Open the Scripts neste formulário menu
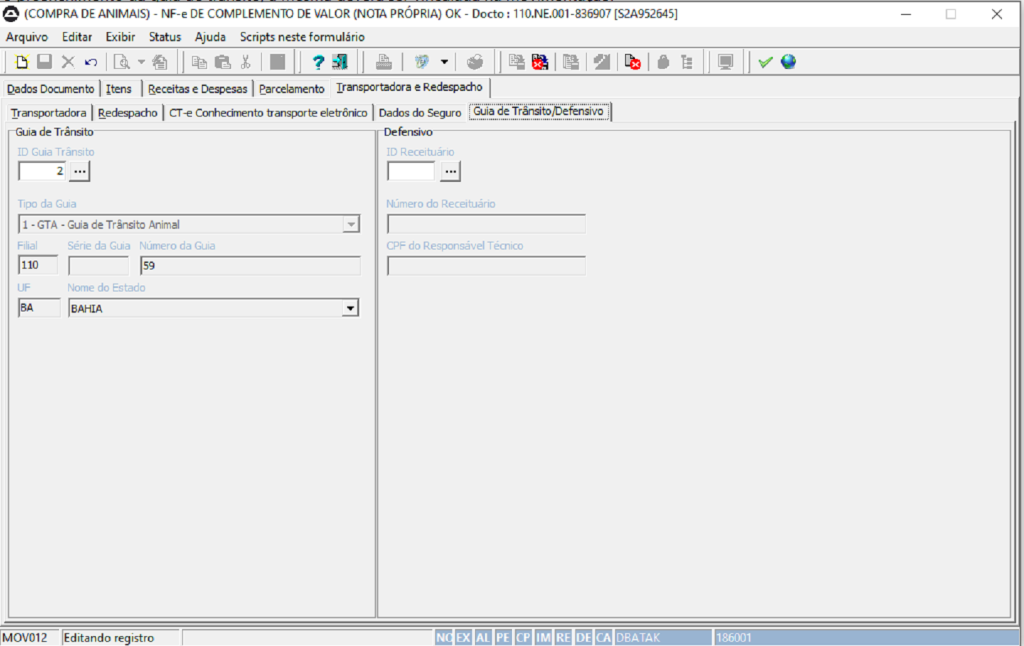The height and width of the screenshot is (646, 1024). 302,36
